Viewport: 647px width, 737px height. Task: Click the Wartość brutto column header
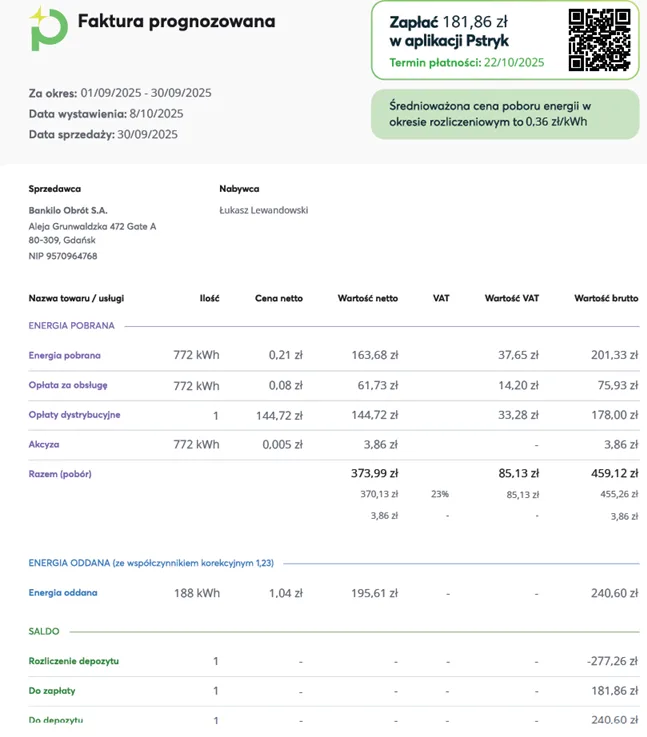(x=606, y=298)
